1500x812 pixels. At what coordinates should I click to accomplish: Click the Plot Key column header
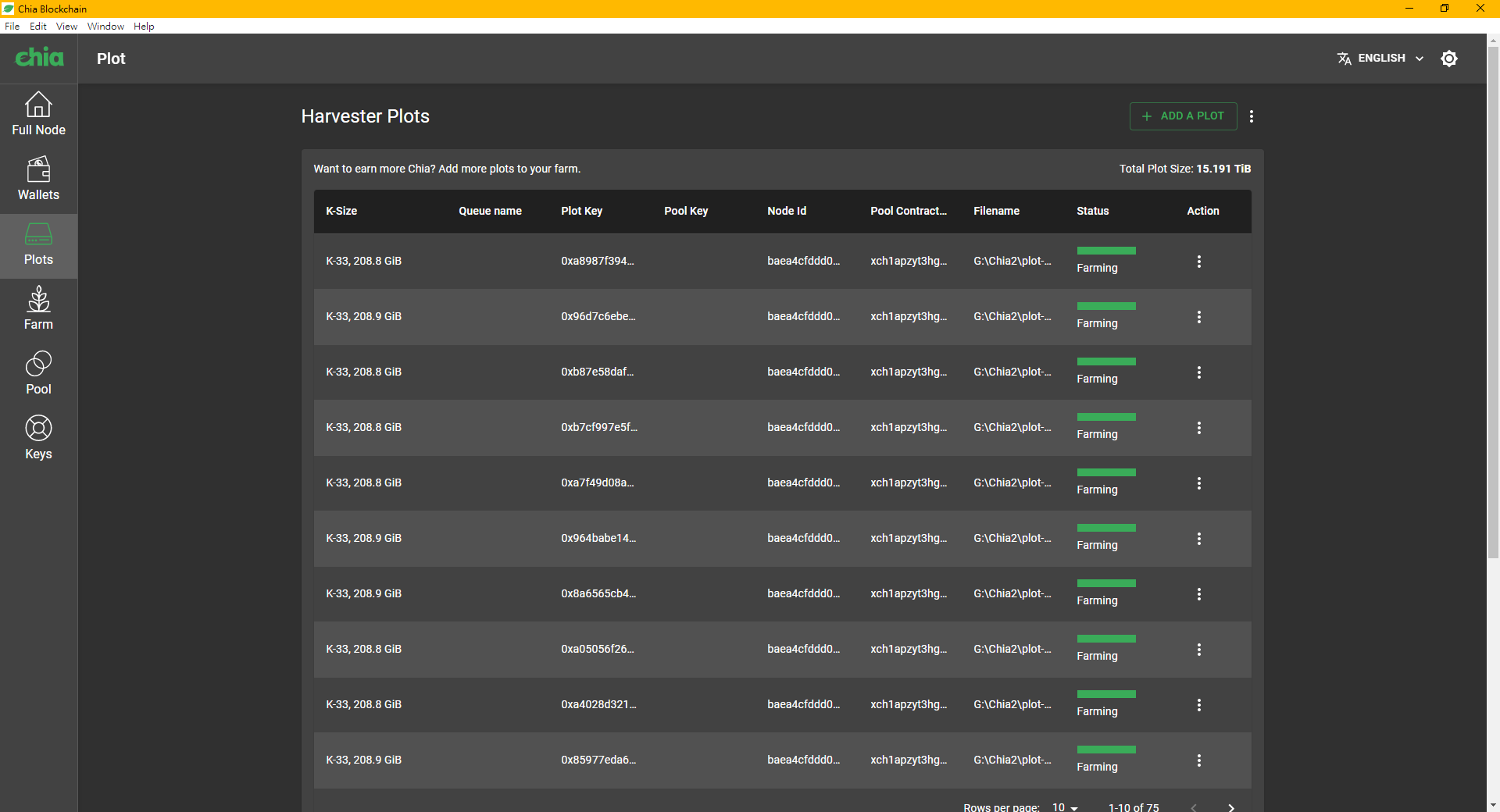coord(581,211)
